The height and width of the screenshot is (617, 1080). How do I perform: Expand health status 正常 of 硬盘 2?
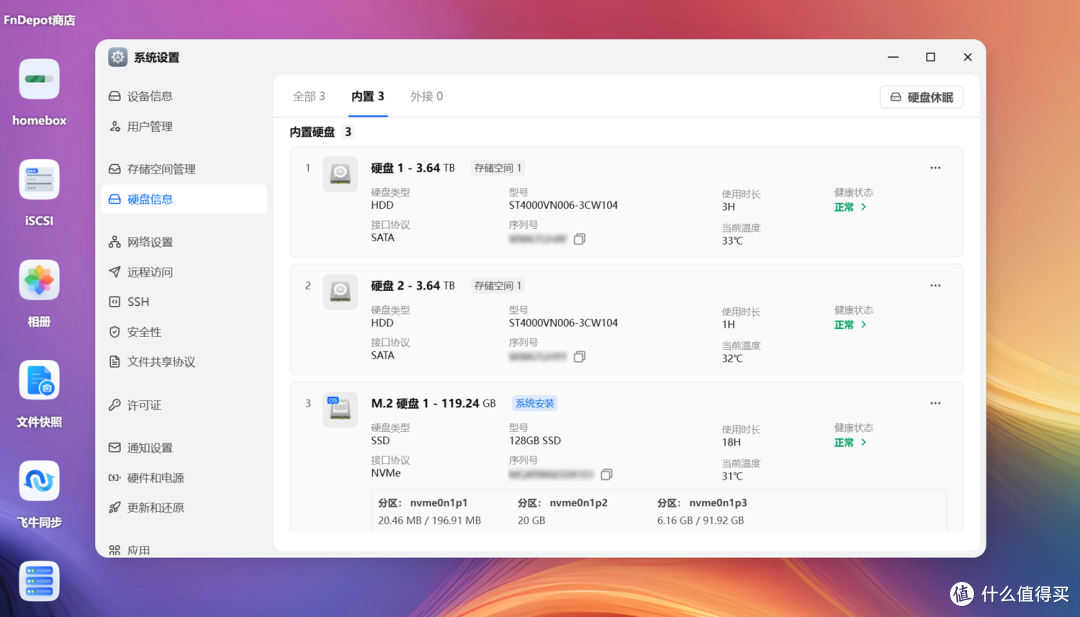(850, 324)
